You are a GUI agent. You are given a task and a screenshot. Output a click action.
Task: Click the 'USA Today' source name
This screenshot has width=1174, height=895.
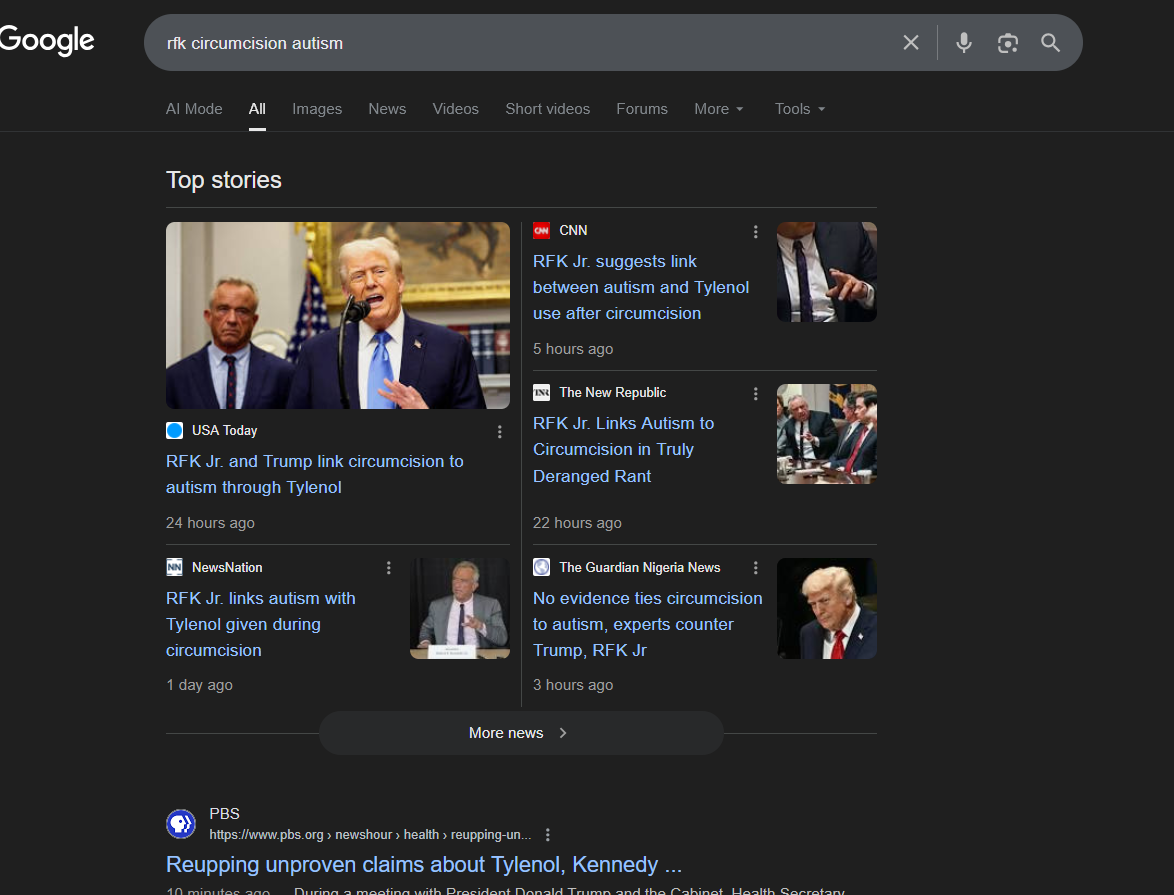pos(225,430)
